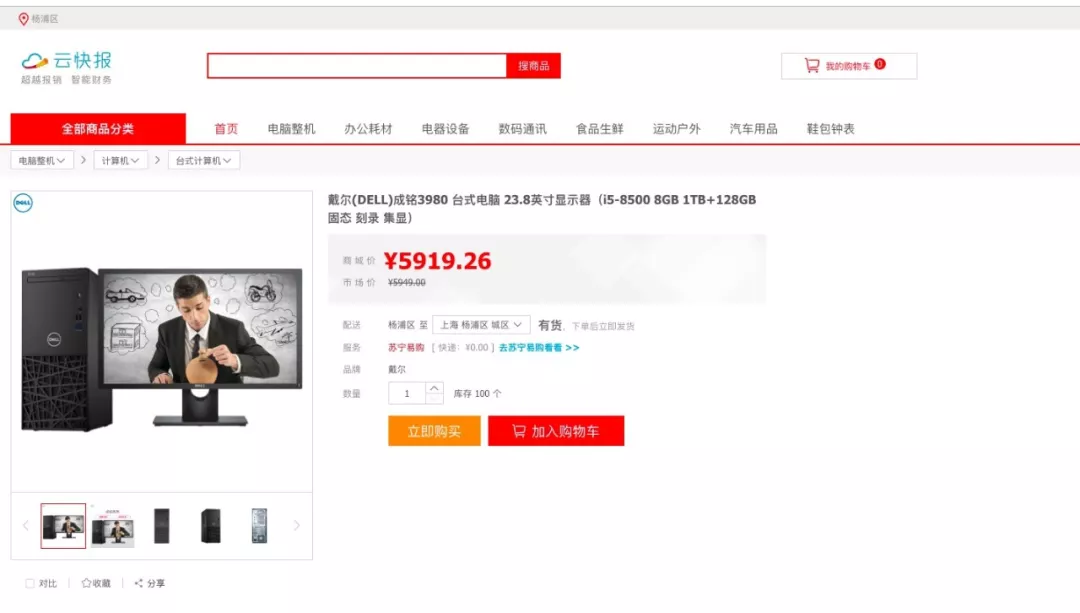This screenshot has width=1080, height=613.
Task: Show previous thumbnails with left arrow
Action: pos(25,526)
